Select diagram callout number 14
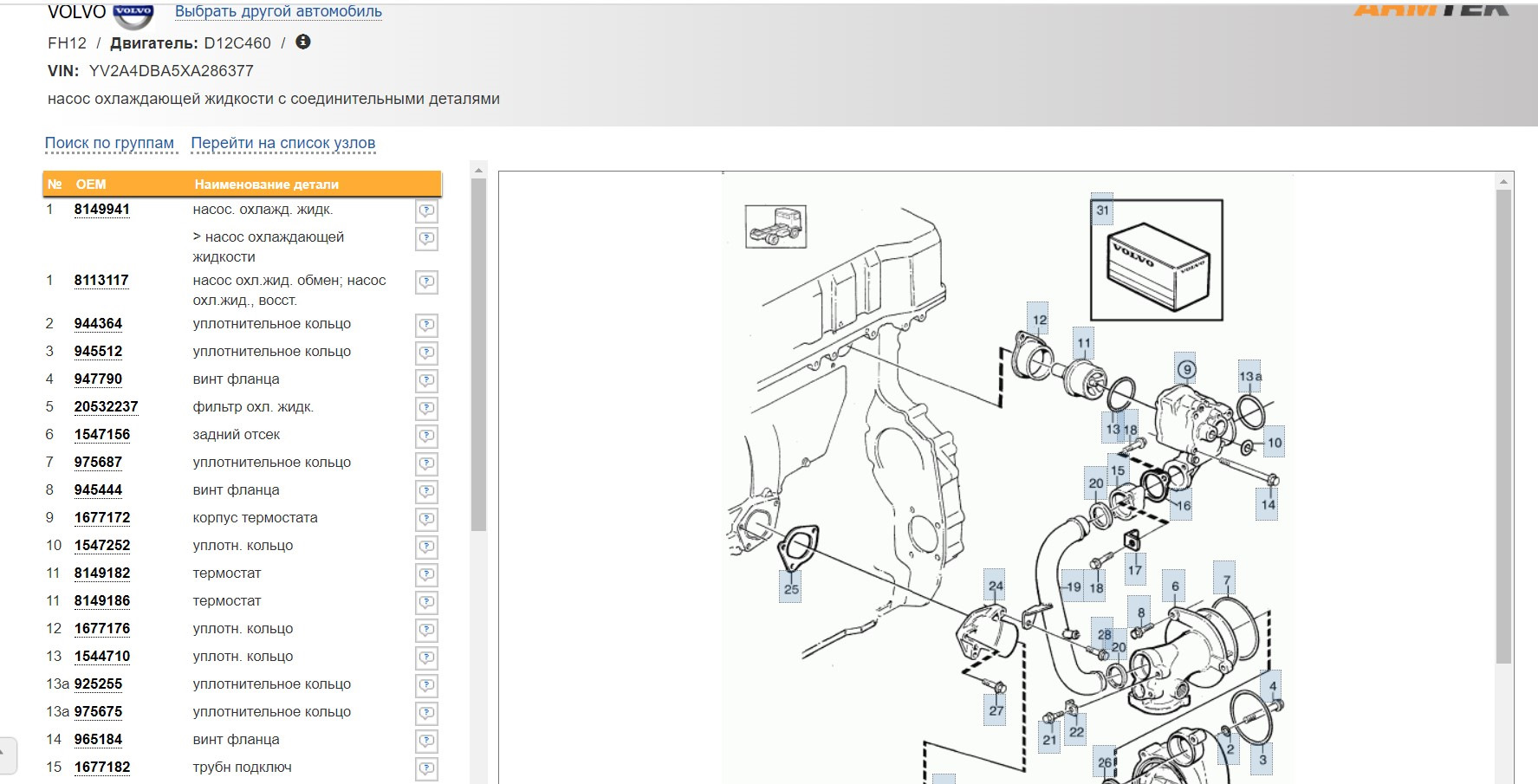This screenshot has height=784, width=1538. coord(1268,504)
